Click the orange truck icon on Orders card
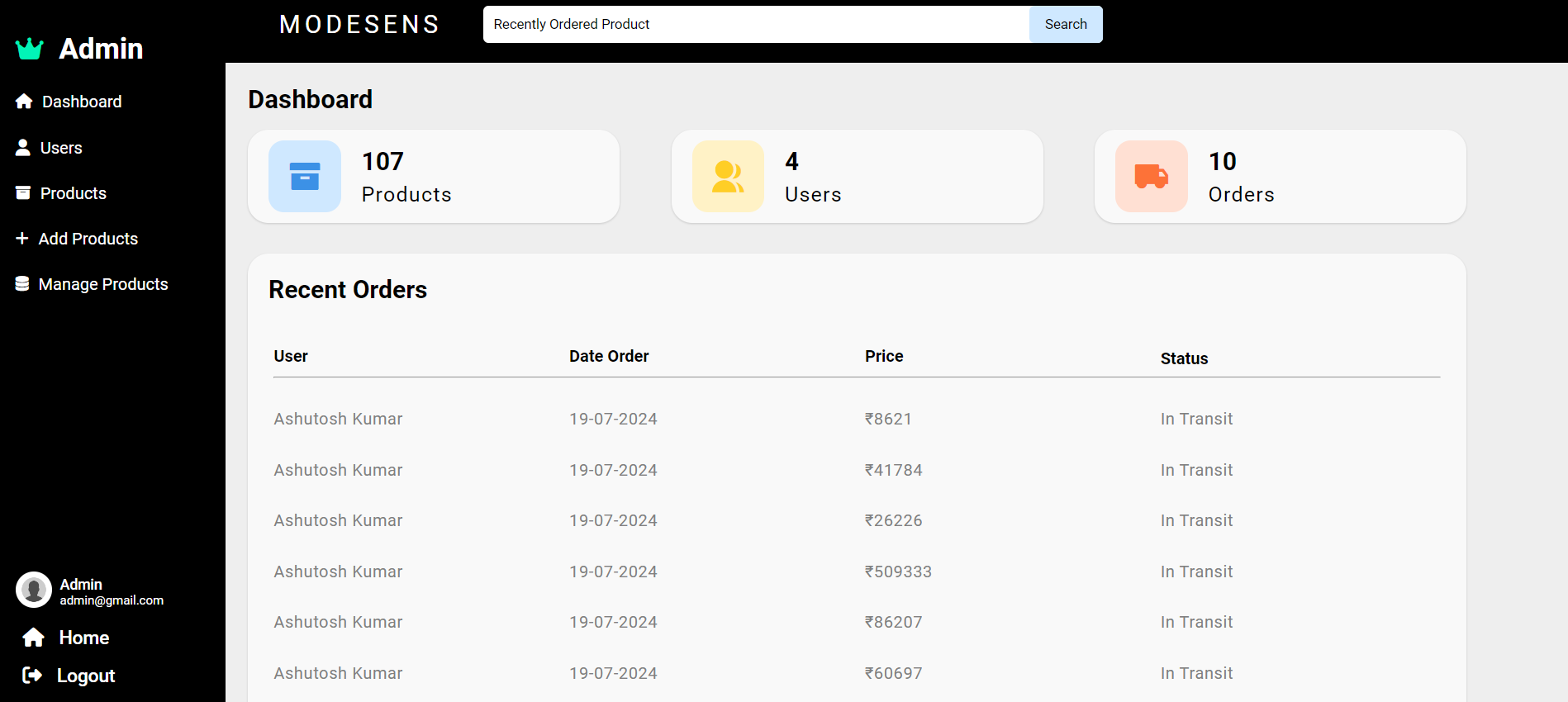Image resolution: width=1568 pixels, height=702 pixels. (1151, 176)
